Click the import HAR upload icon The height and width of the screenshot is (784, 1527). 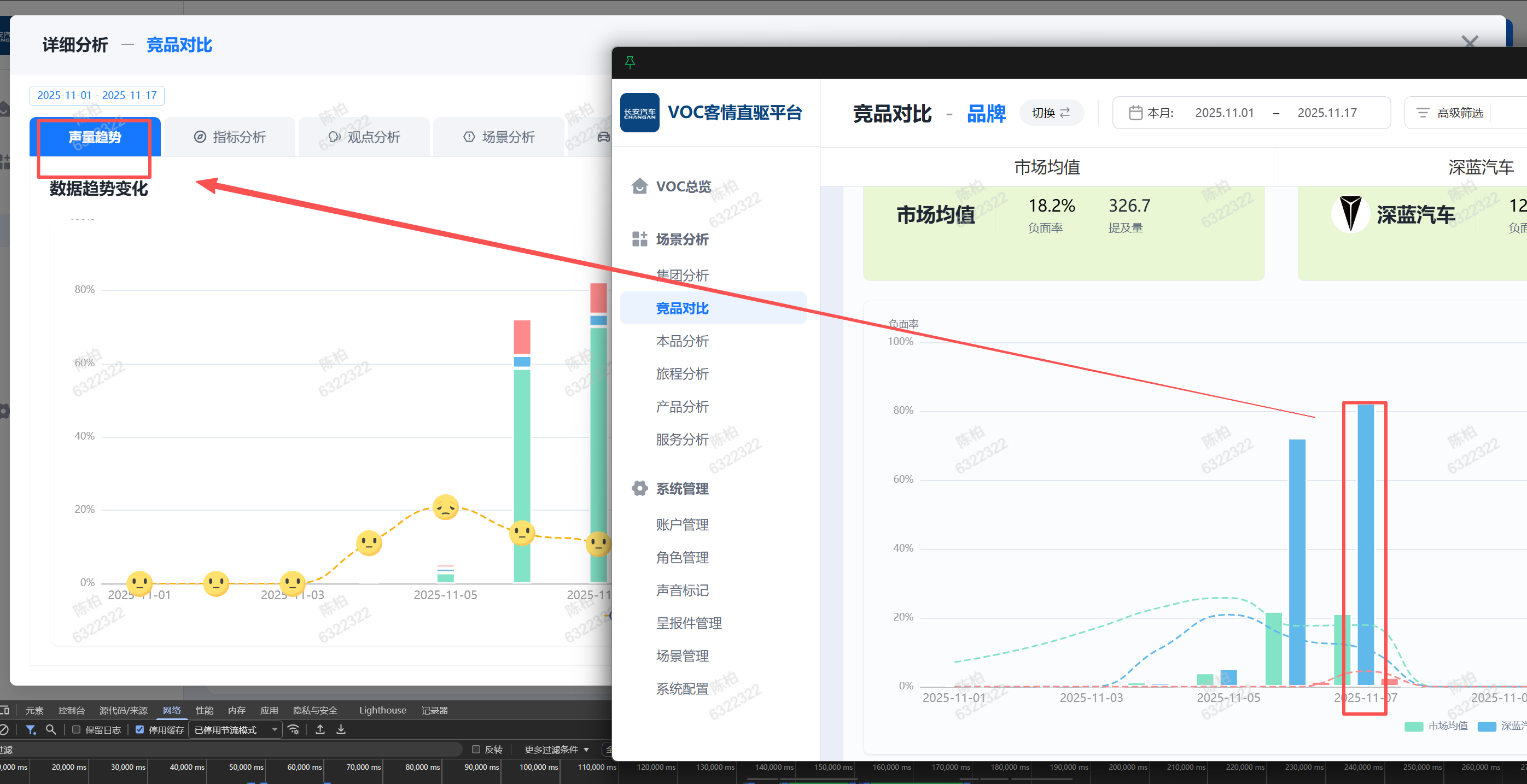[320, 729]
